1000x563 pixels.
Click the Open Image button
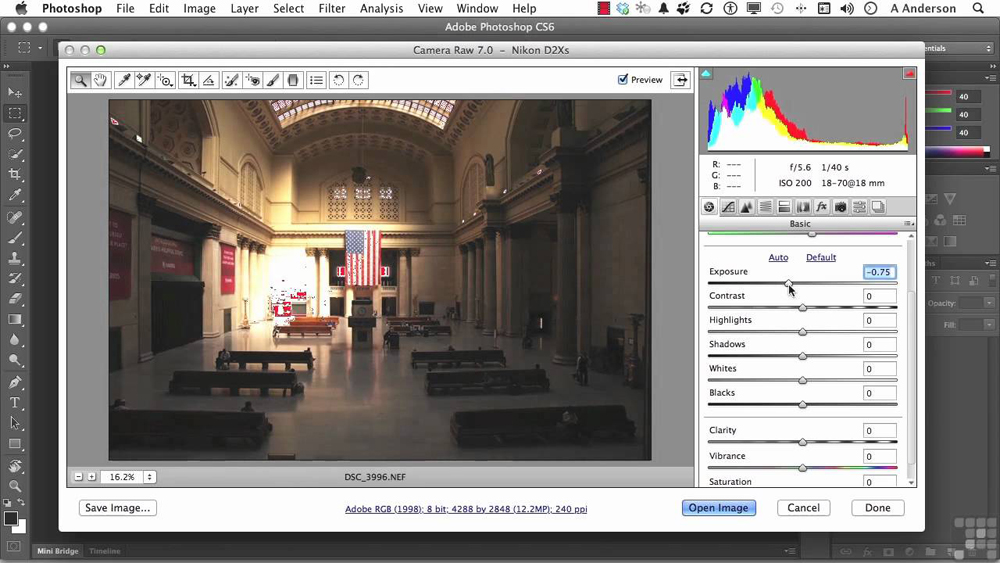(718, 508)
